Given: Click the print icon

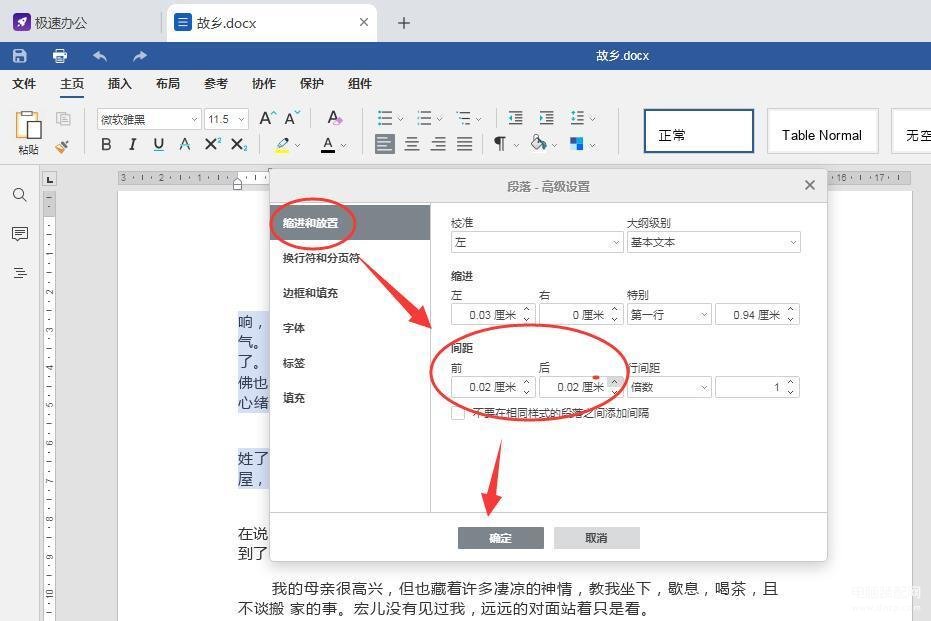Looking at the screenshot, I should 60,56.
